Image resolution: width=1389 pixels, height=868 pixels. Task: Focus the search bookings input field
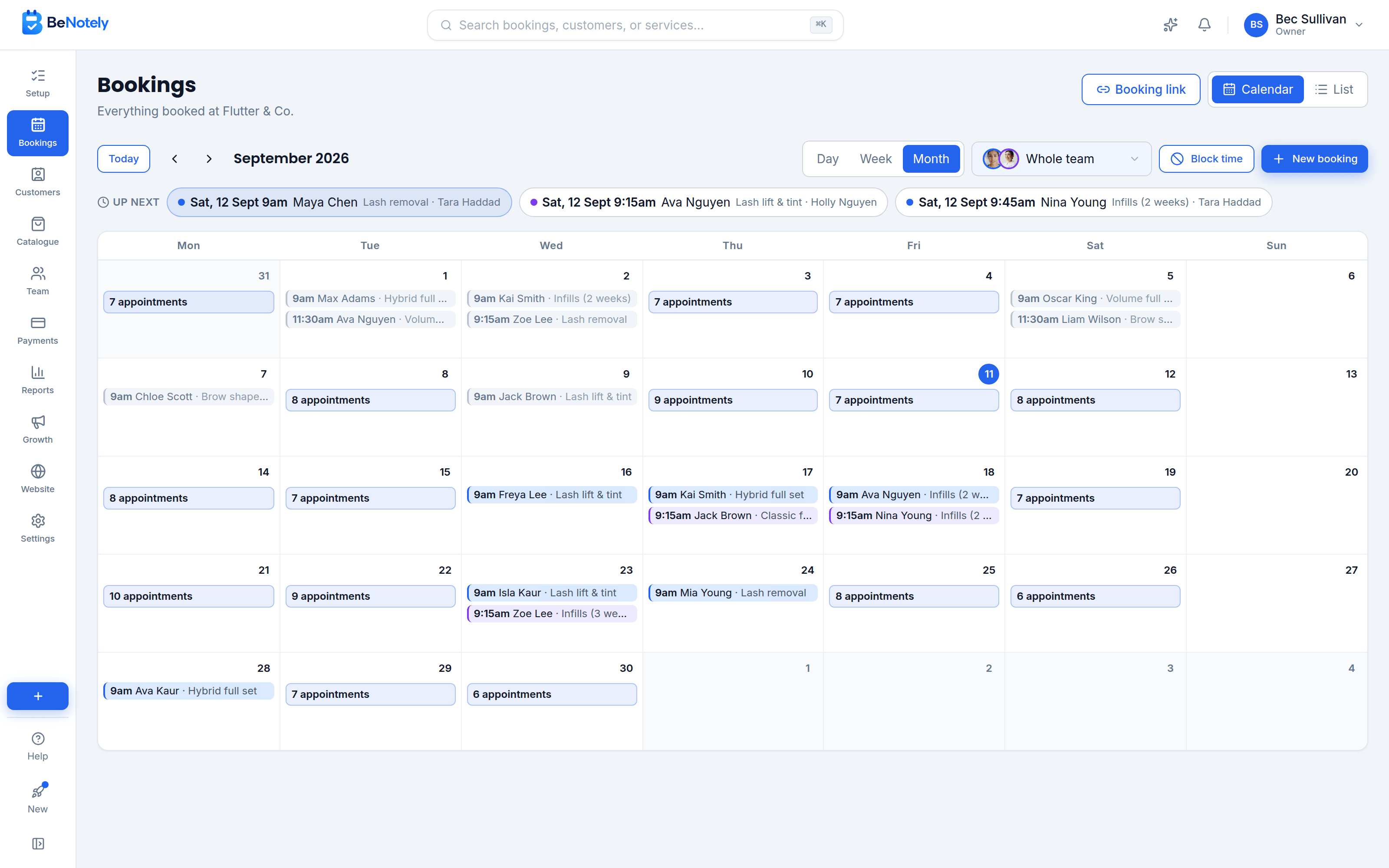[635, 25]
